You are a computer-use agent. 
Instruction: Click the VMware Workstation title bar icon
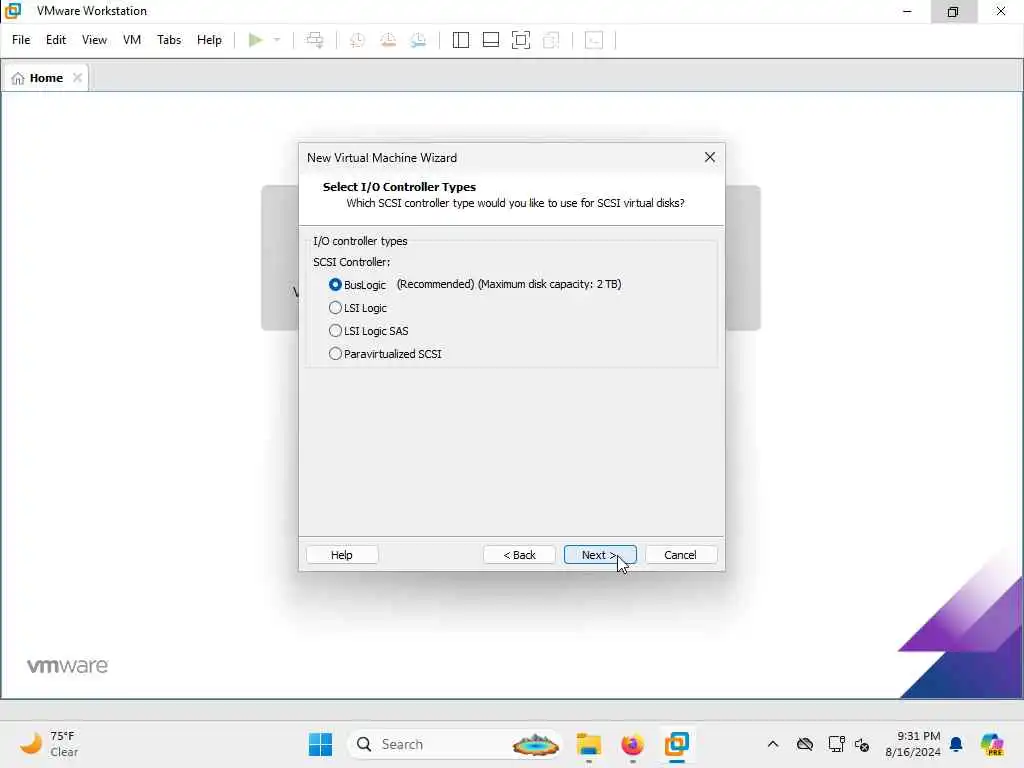pyautogui.click(x=13, y=10)
